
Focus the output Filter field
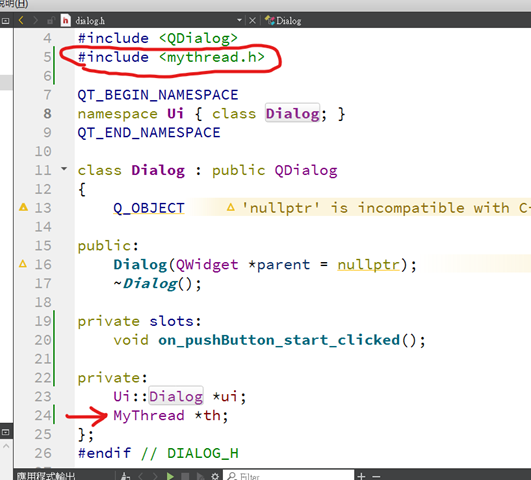(289, 476)
